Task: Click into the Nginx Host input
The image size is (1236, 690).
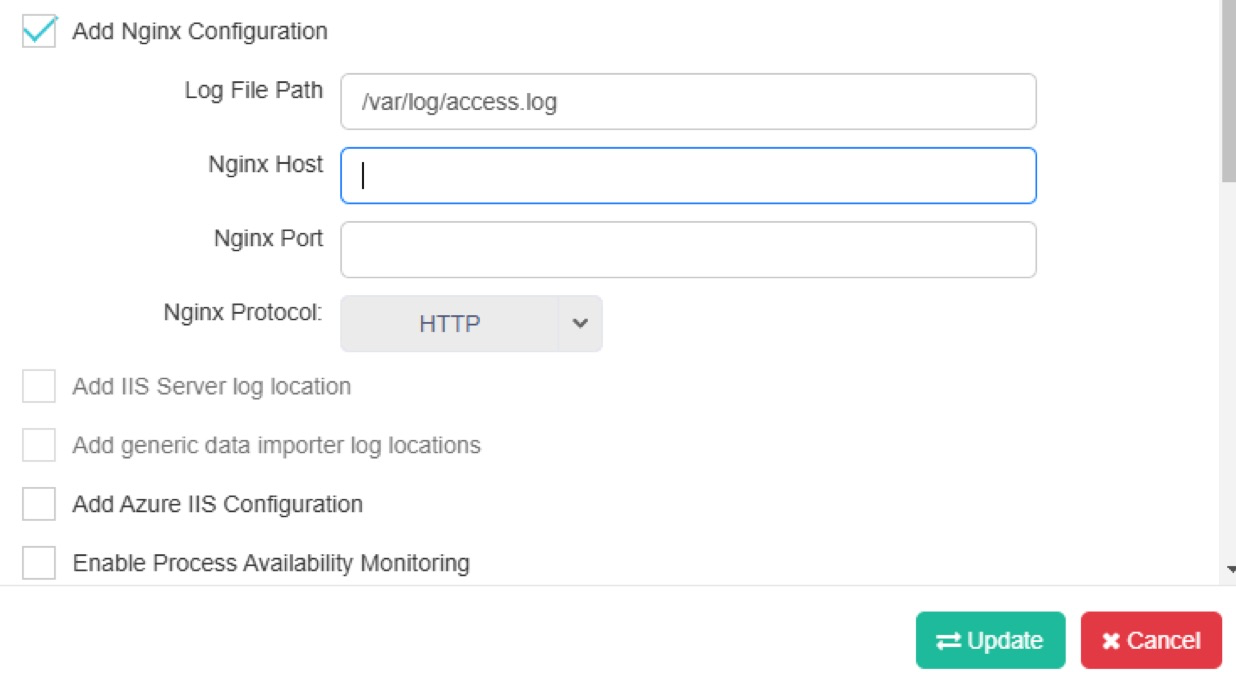Action: (x=688, y=176)
